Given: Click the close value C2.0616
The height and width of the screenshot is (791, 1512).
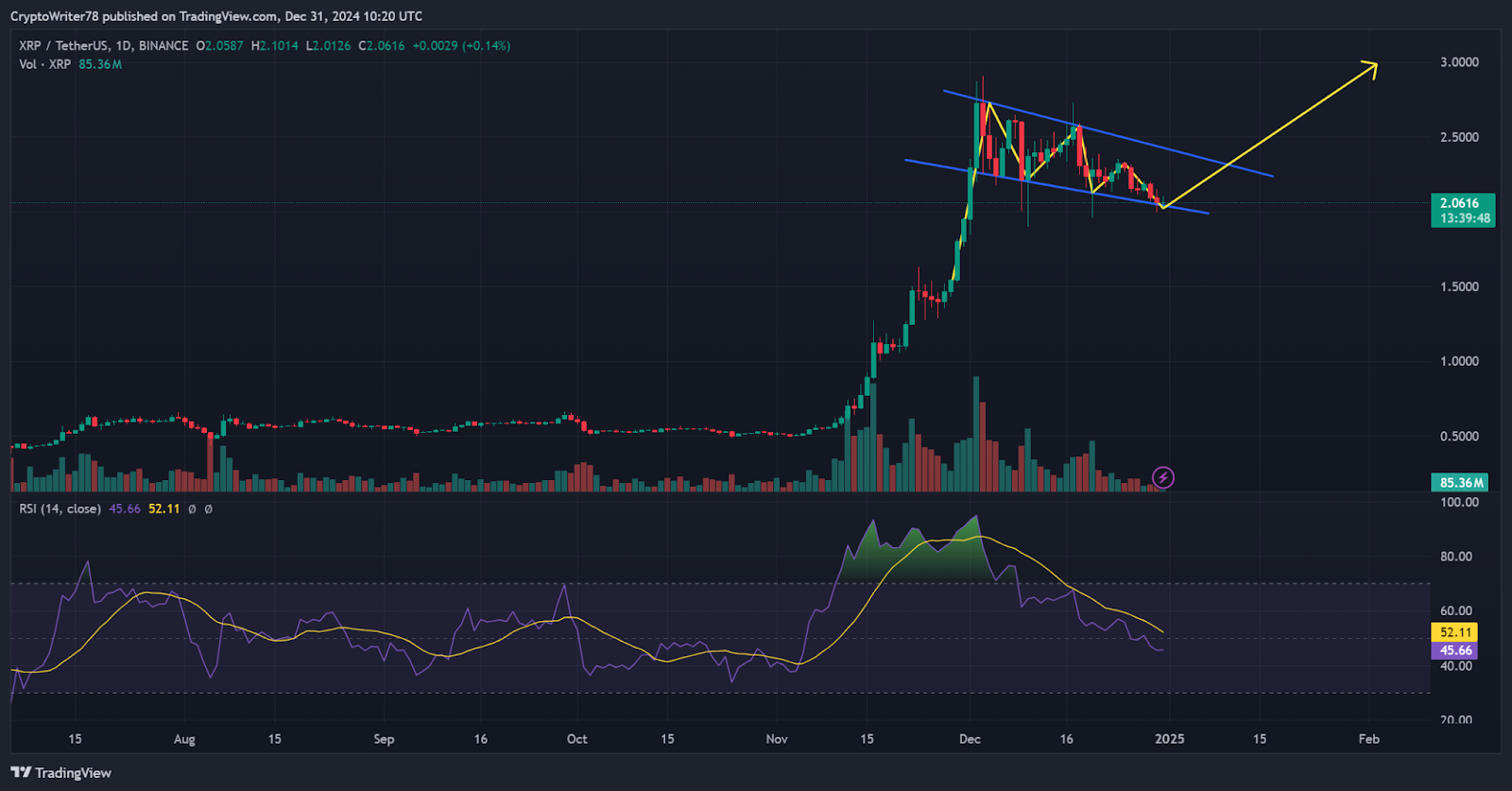Looking at the screenshot, I should click(382, 45).
